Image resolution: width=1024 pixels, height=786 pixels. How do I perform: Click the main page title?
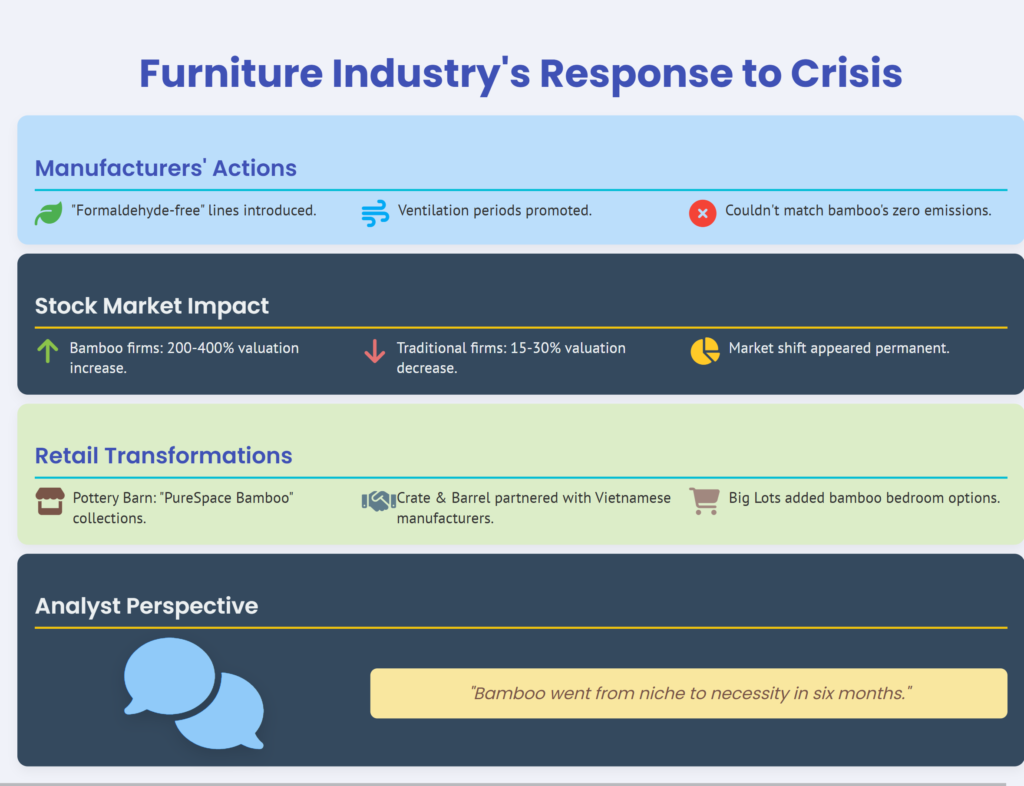tap(520, 74)
